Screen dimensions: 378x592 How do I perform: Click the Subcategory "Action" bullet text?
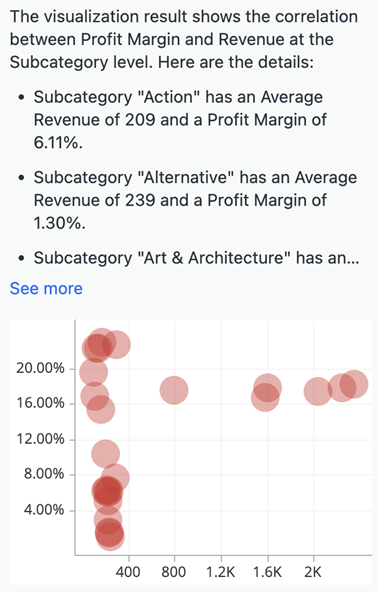pyautogui.click(x=180, y=120)
